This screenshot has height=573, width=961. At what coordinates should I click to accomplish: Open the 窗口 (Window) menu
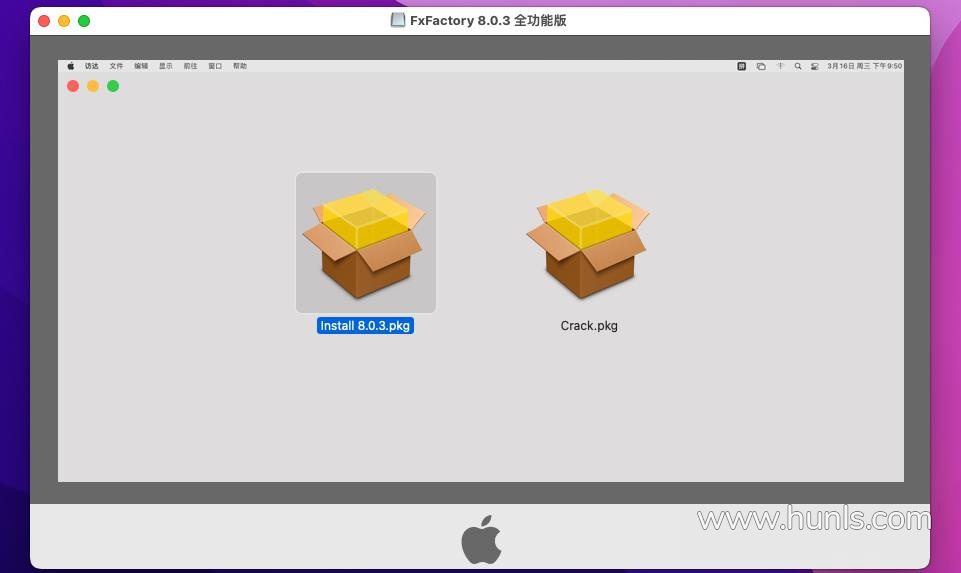point(215,66)
